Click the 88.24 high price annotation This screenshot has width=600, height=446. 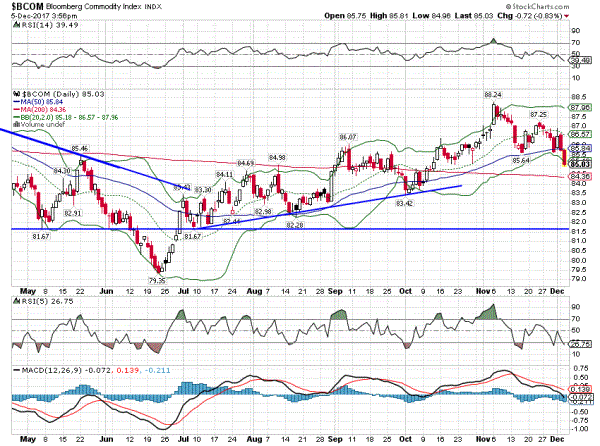click(493, 94)
